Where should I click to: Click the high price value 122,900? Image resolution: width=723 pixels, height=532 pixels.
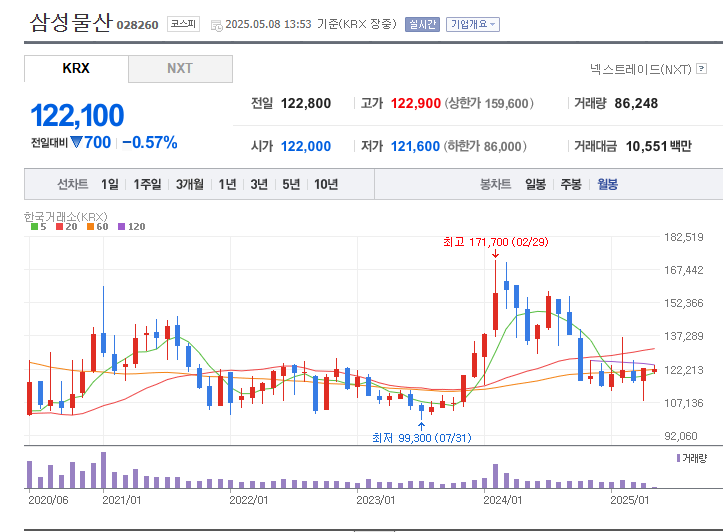[x=415, y=103]
